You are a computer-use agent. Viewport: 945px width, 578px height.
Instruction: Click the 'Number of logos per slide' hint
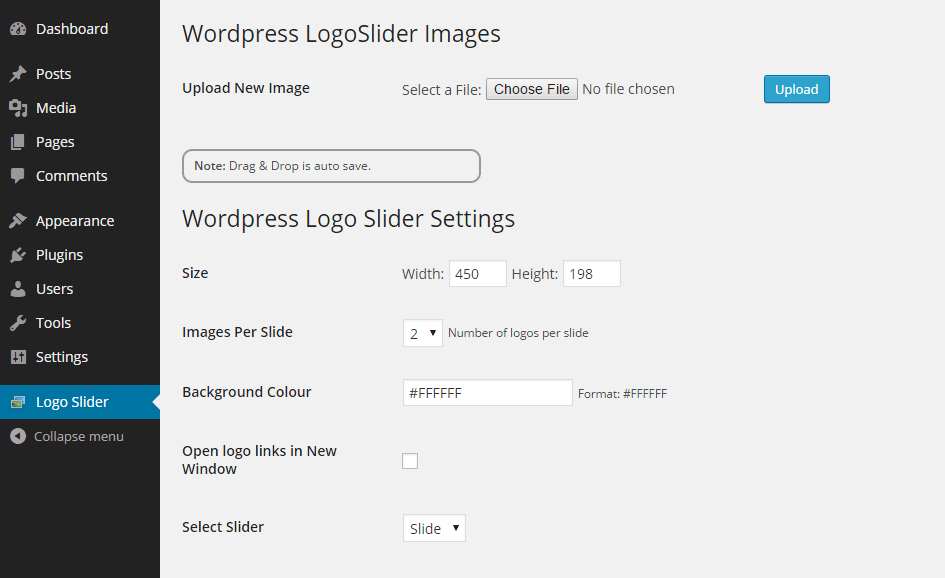[x=518, y=333]
